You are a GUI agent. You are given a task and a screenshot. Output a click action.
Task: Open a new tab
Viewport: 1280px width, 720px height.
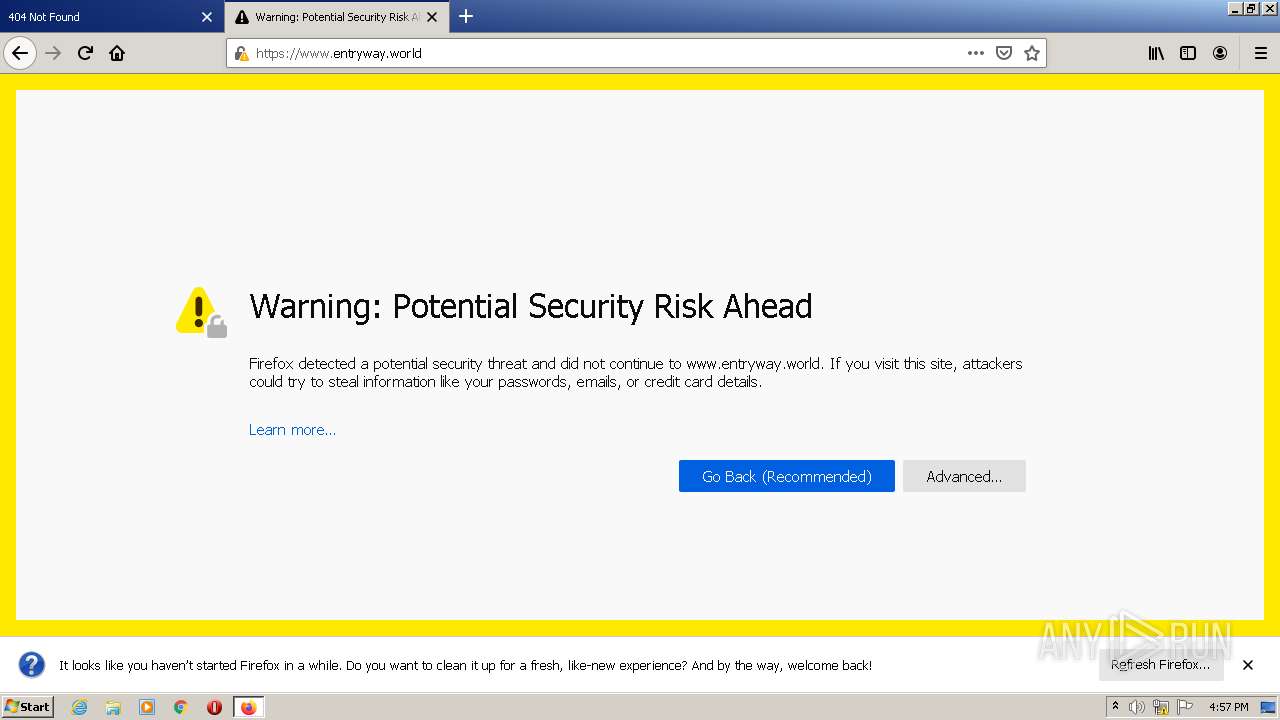[x=466, y=16]
